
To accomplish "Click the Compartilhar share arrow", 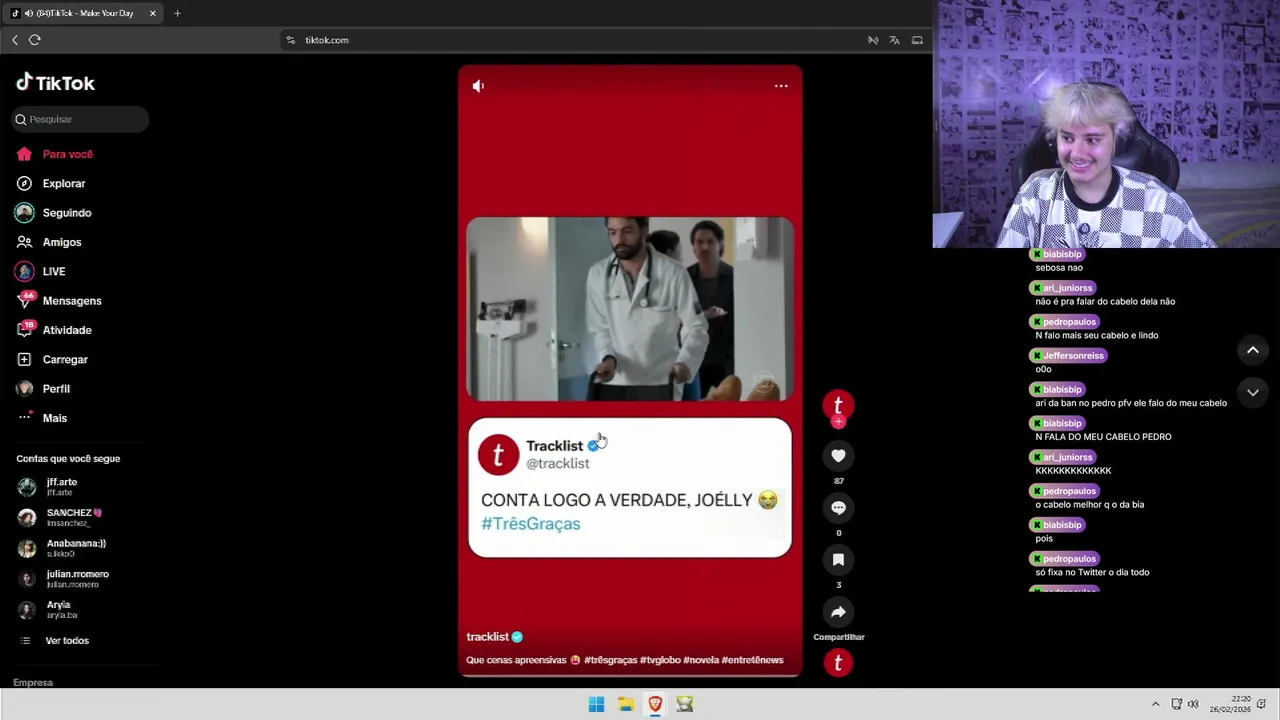I will pos(838,612).
